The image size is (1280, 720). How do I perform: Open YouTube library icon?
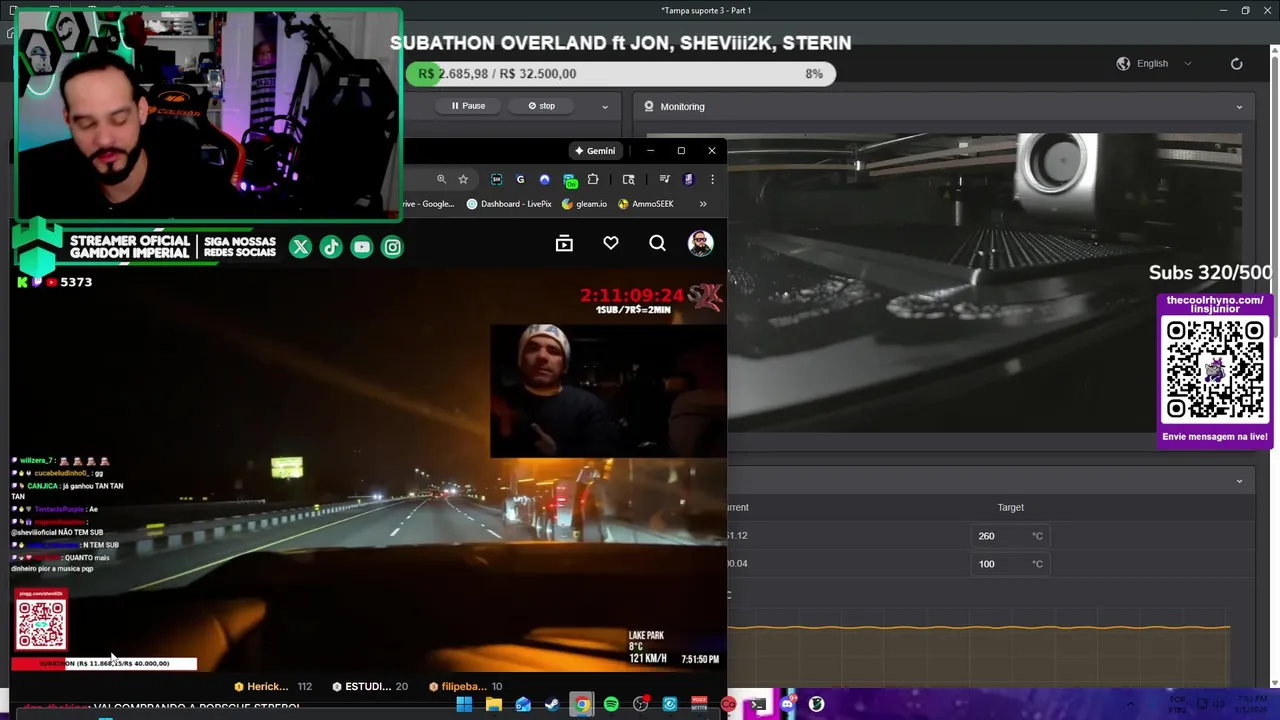pos(564,243)
